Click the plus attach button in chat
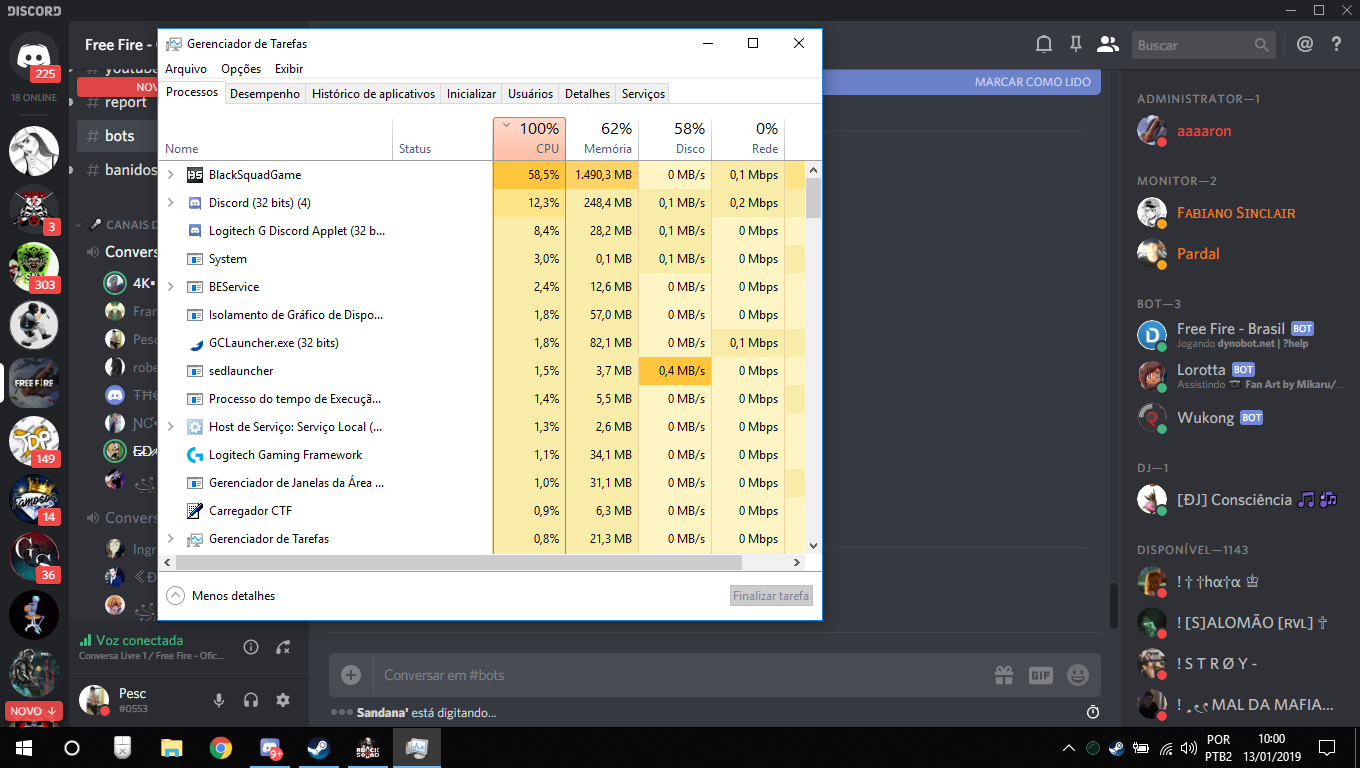The height and width of the screenshot is (768, 1360). pos(351,675)
